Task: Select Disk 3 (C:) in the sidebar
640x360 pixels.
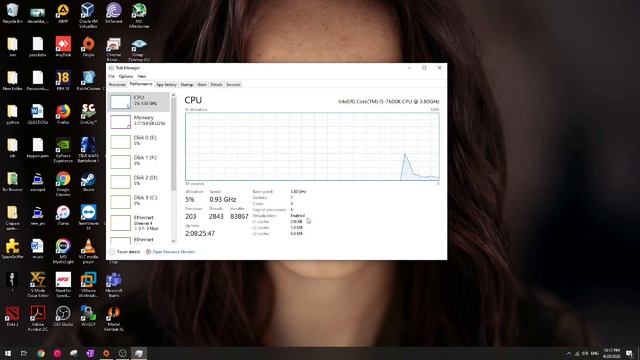Action: coord(139,201)
